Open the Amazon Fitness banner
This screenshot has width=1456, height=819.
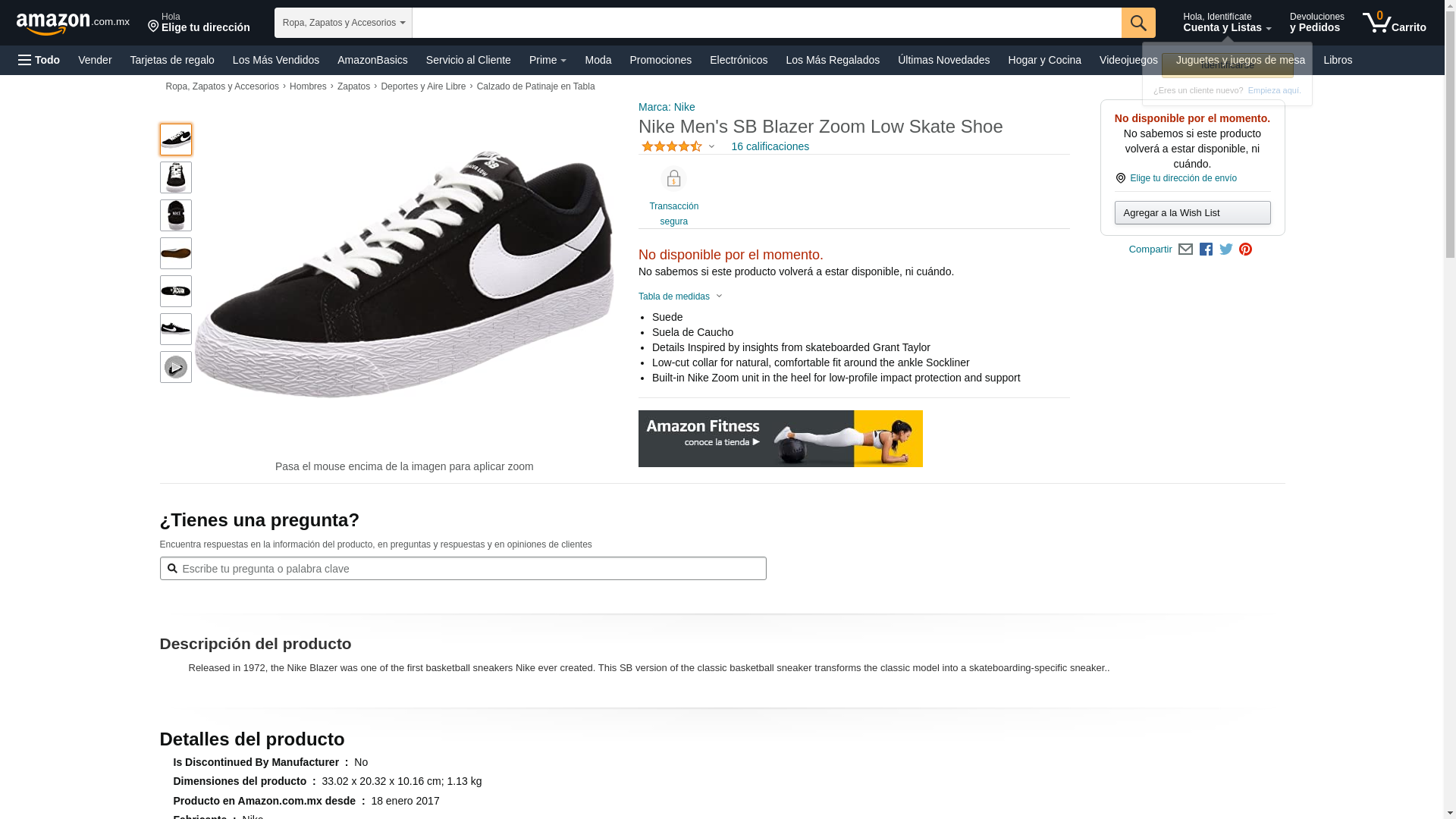780,438
